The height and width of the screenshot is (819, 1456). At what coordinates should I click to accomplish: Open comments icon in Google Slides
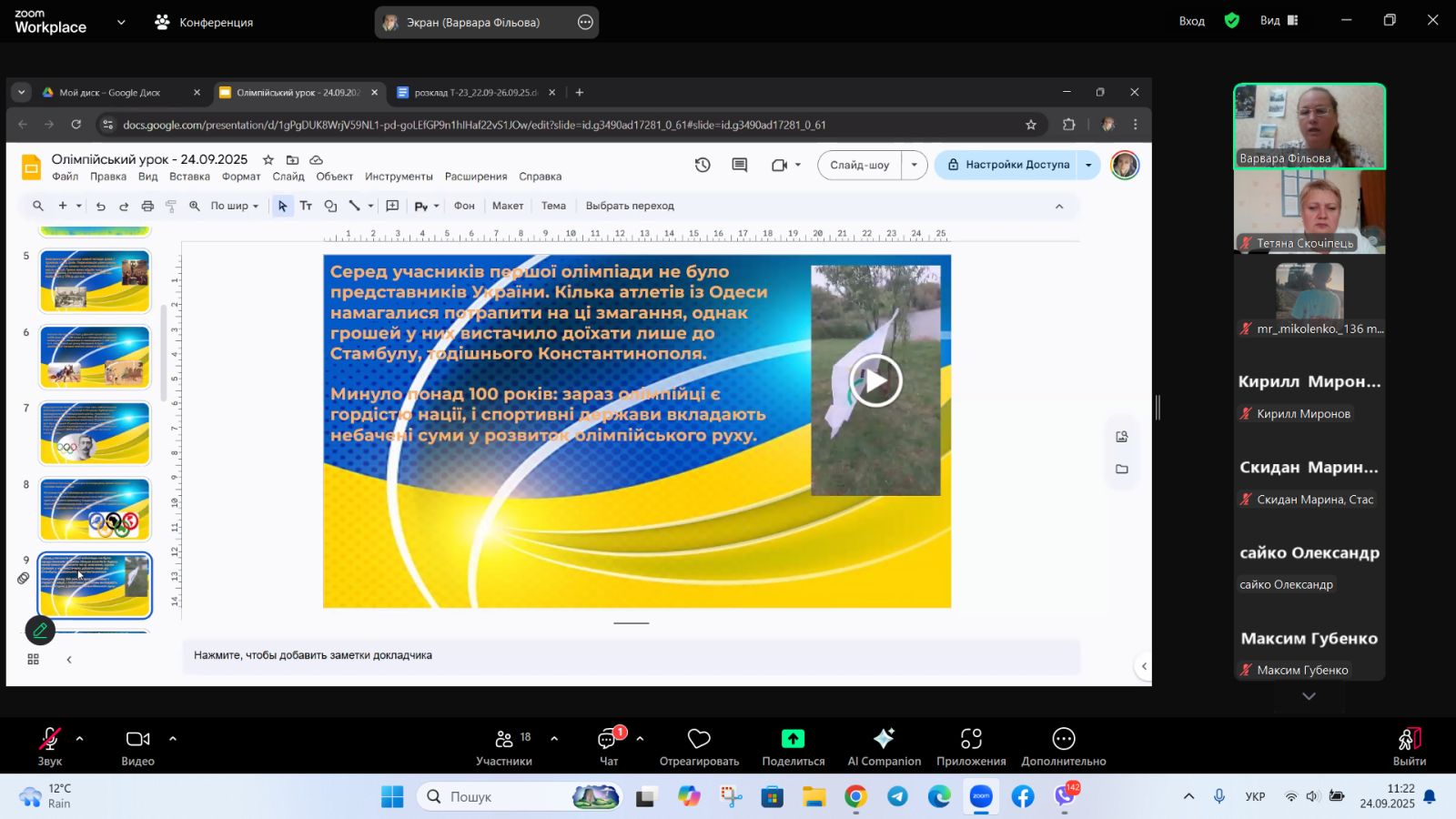(740, 165)
